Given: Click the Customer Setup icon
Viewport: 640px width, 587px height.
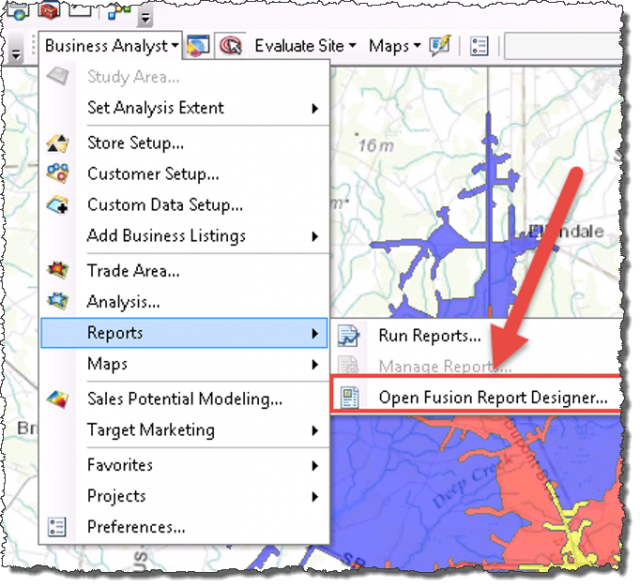Looking at the screenshot, I should 58,173.
